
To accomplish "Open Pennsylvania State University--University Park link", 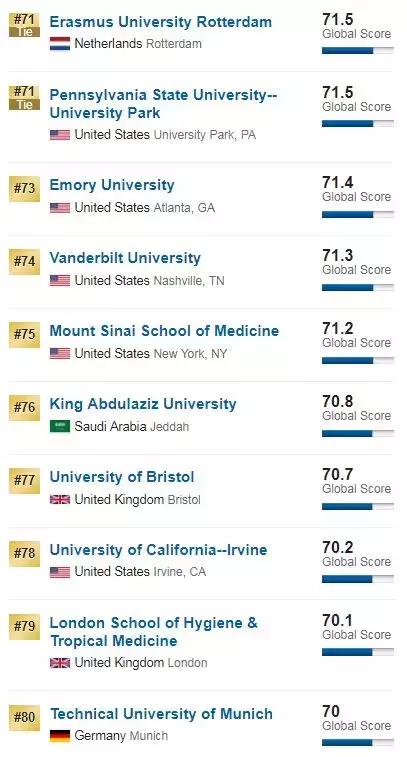I will [x=163, y=104].
